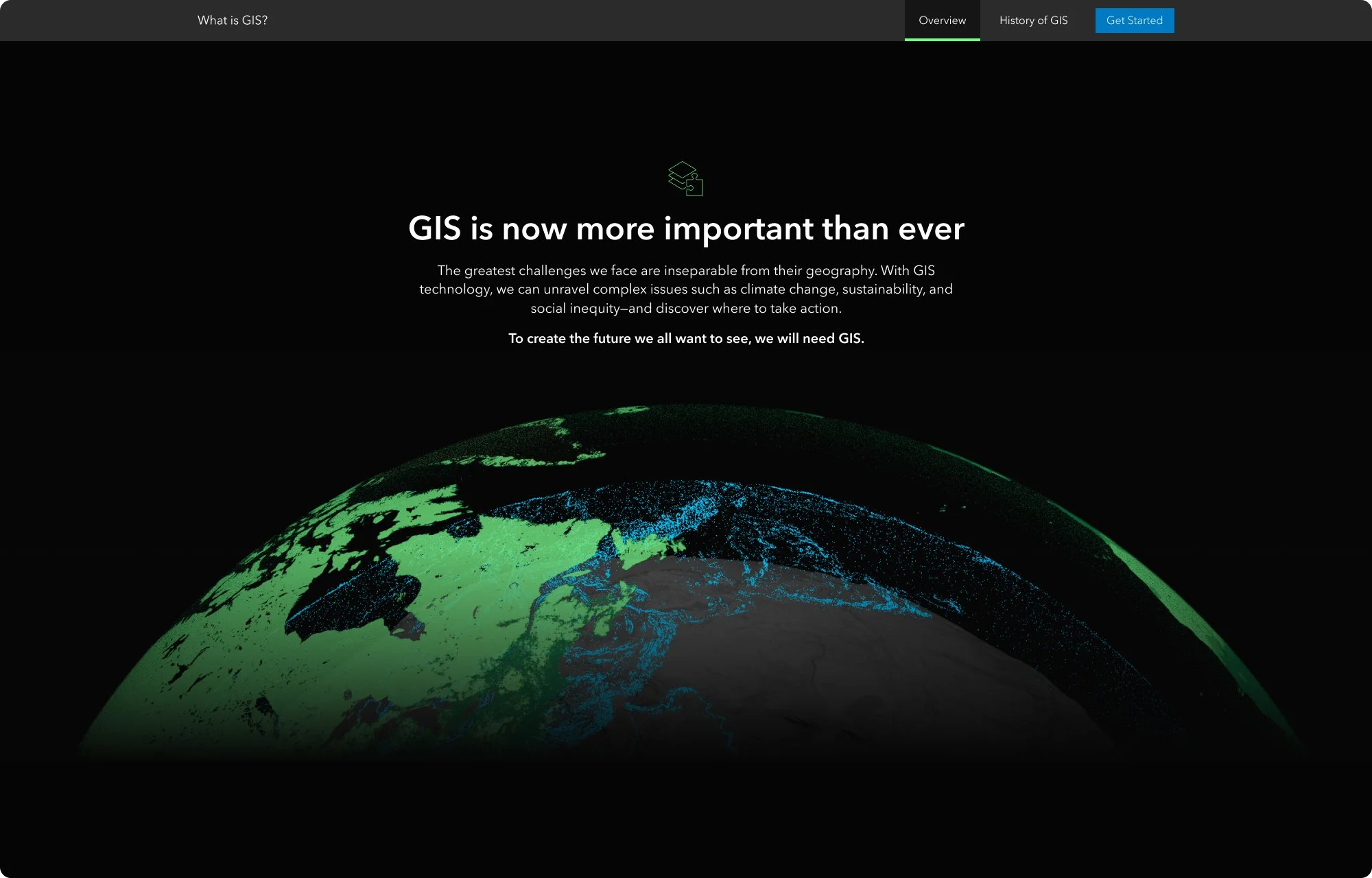
Task: Click the headline GIS is now more important
Action: [686, 228]
